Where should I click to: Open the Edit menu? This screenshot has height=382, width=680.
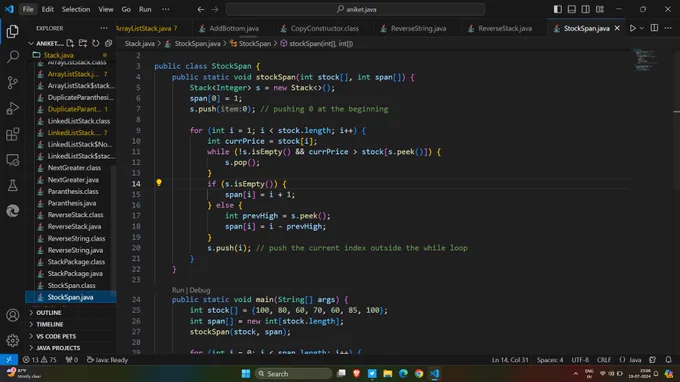tap(48, 9)
